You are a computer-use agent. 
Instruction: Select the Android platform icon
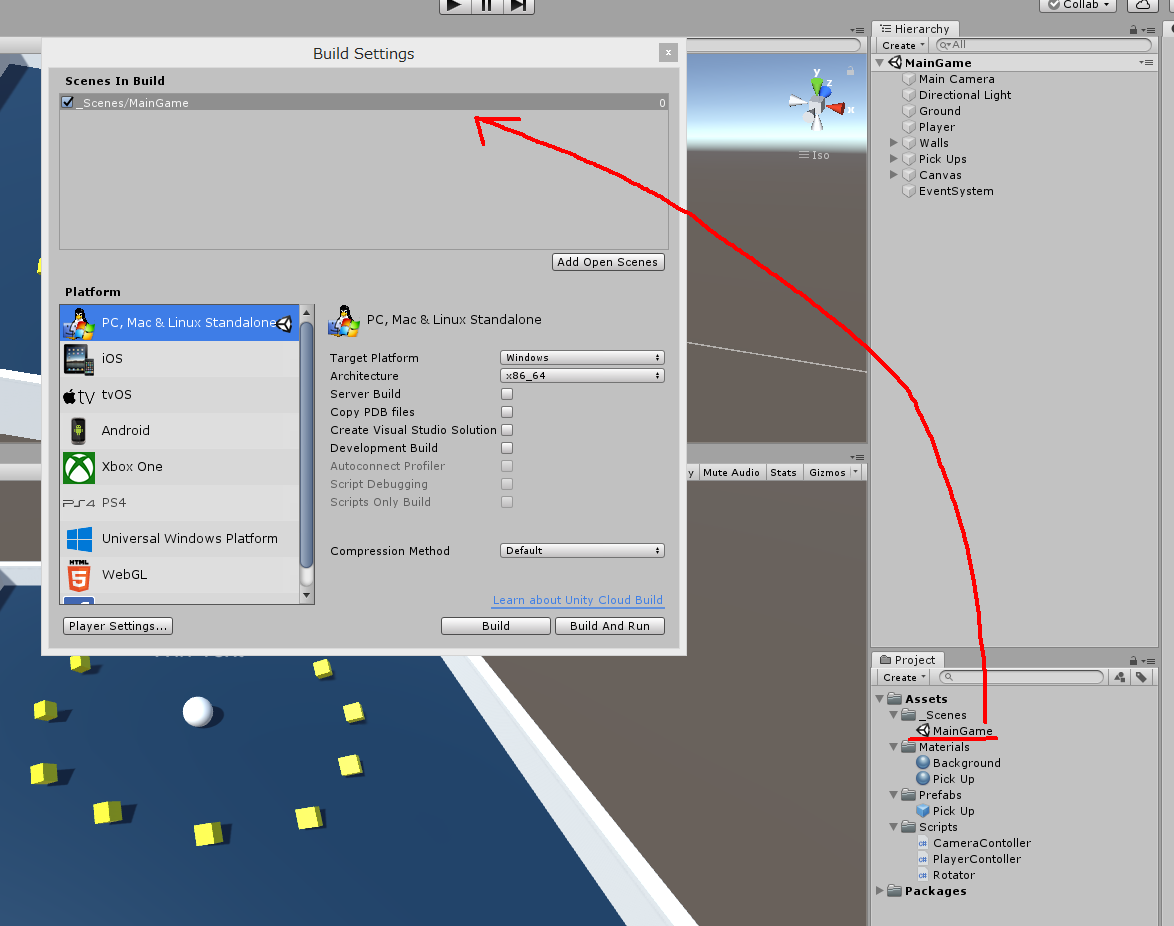[79, 430]
